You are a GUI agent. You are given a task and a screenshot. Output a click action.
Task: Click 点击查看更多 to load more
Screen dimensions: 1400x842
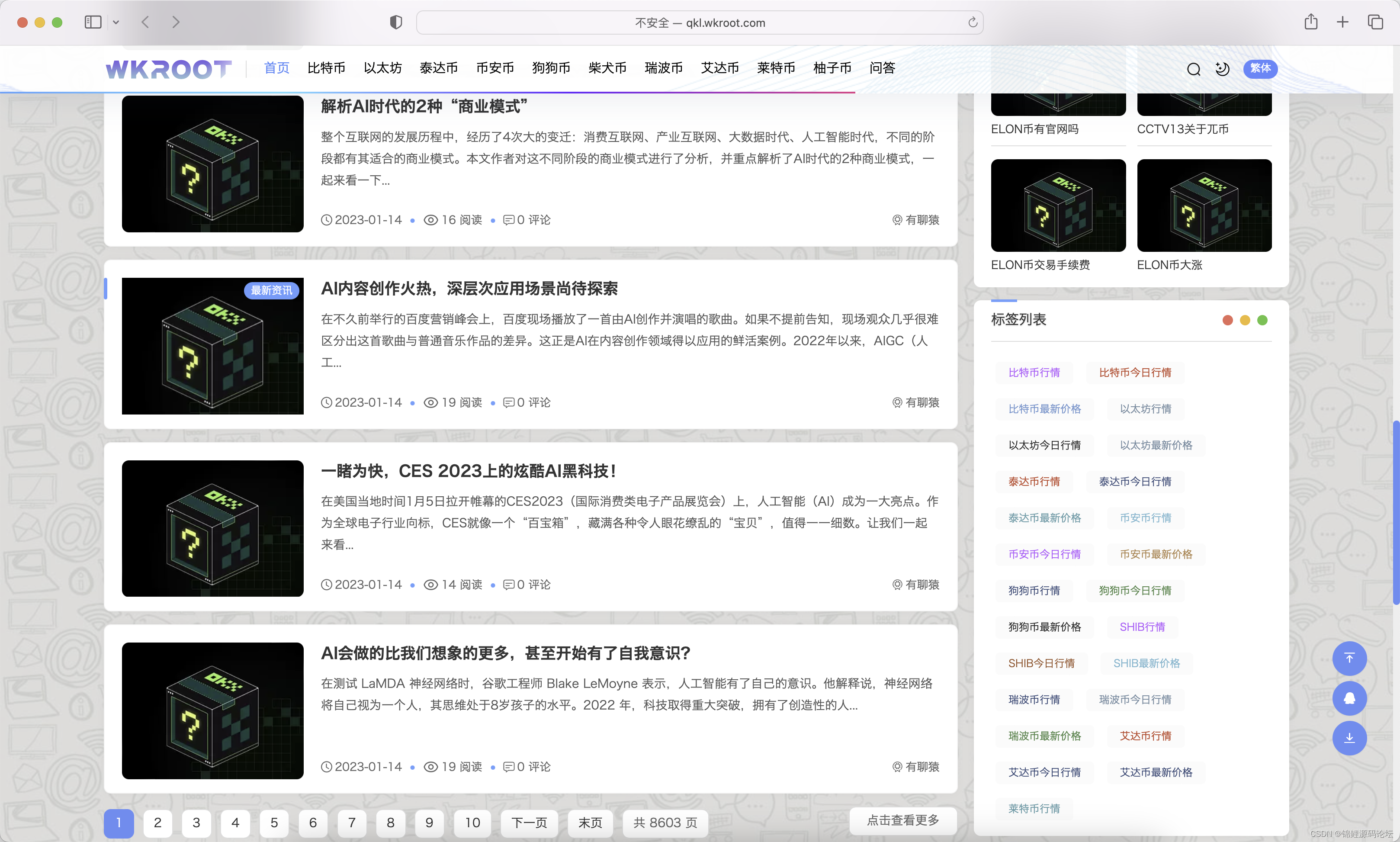tap(902, 820)
